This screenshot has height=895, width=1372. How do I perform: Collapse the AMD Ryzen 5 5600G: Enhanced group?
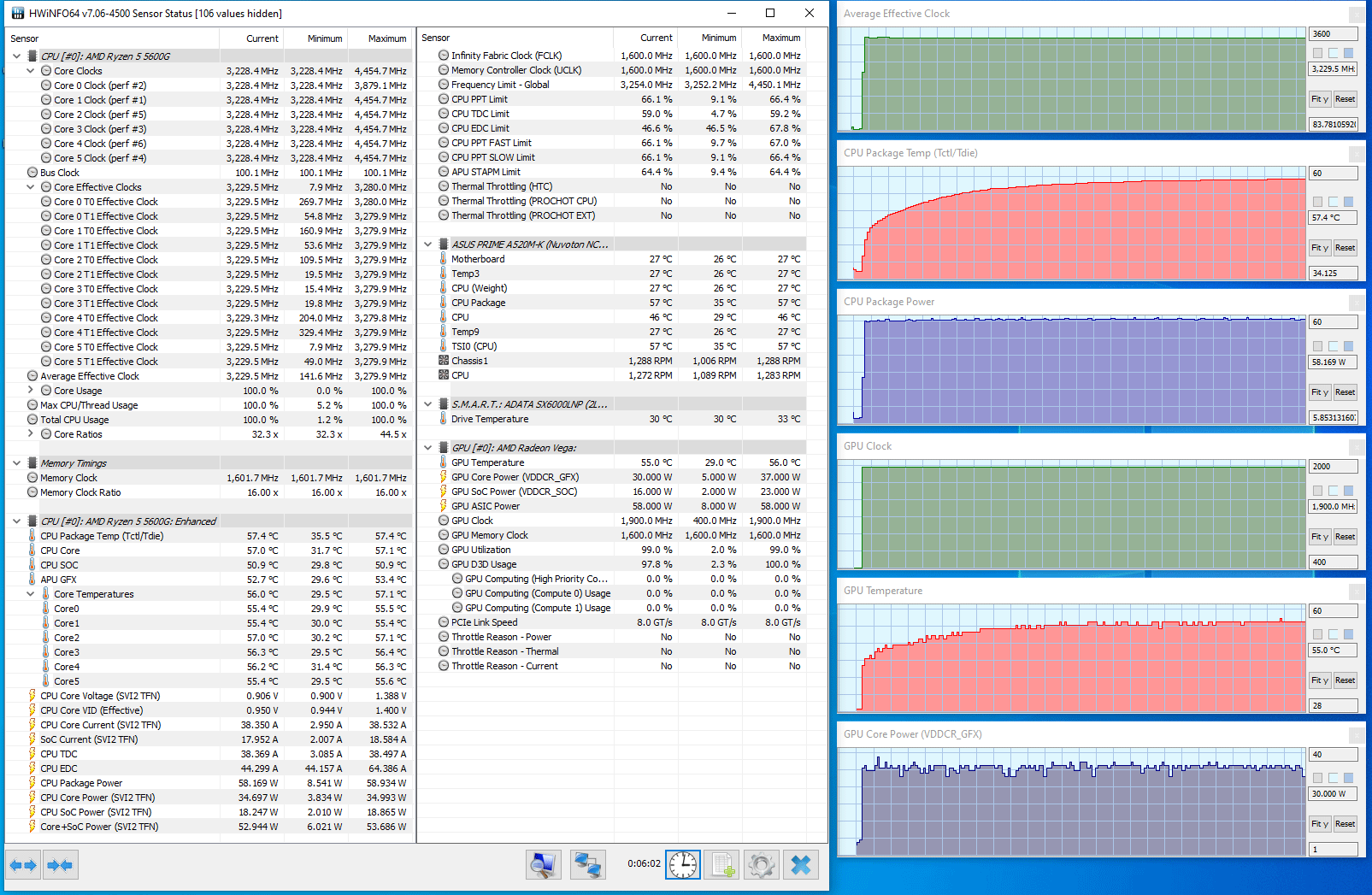pos(17,521)
